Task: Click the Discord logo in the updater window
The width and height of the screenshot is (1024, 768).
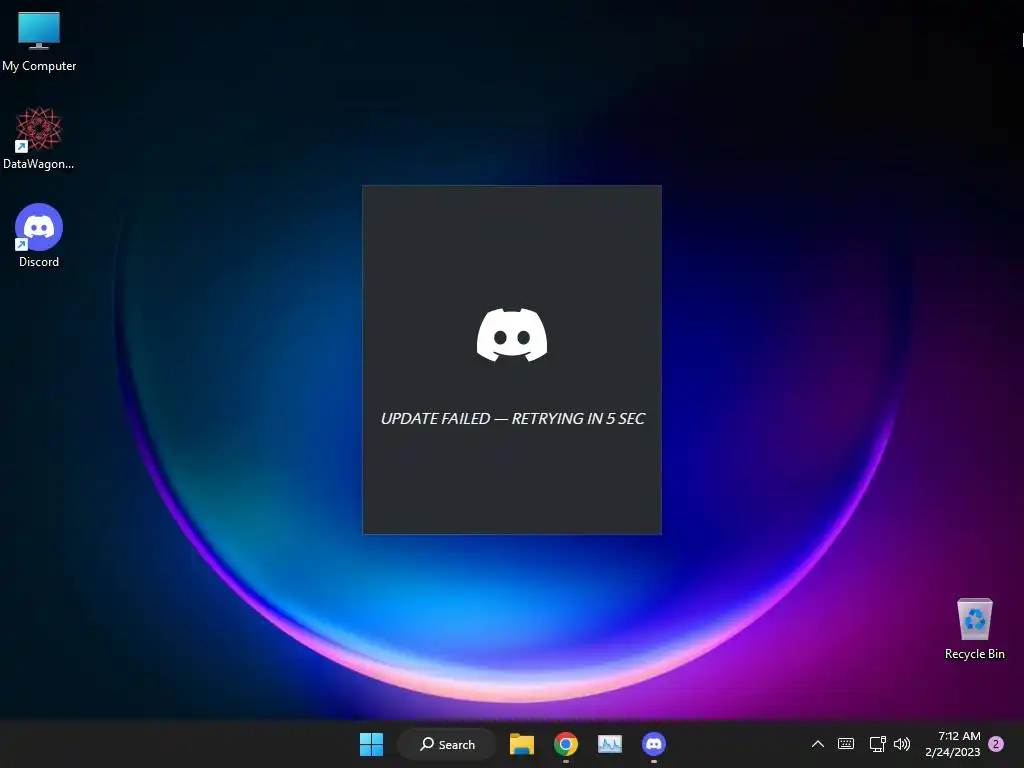Action: tap(512, 335)
